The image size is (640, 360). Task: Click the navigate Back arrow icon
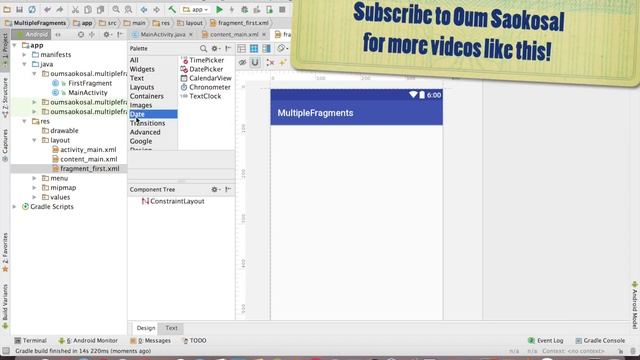point(144,9)
